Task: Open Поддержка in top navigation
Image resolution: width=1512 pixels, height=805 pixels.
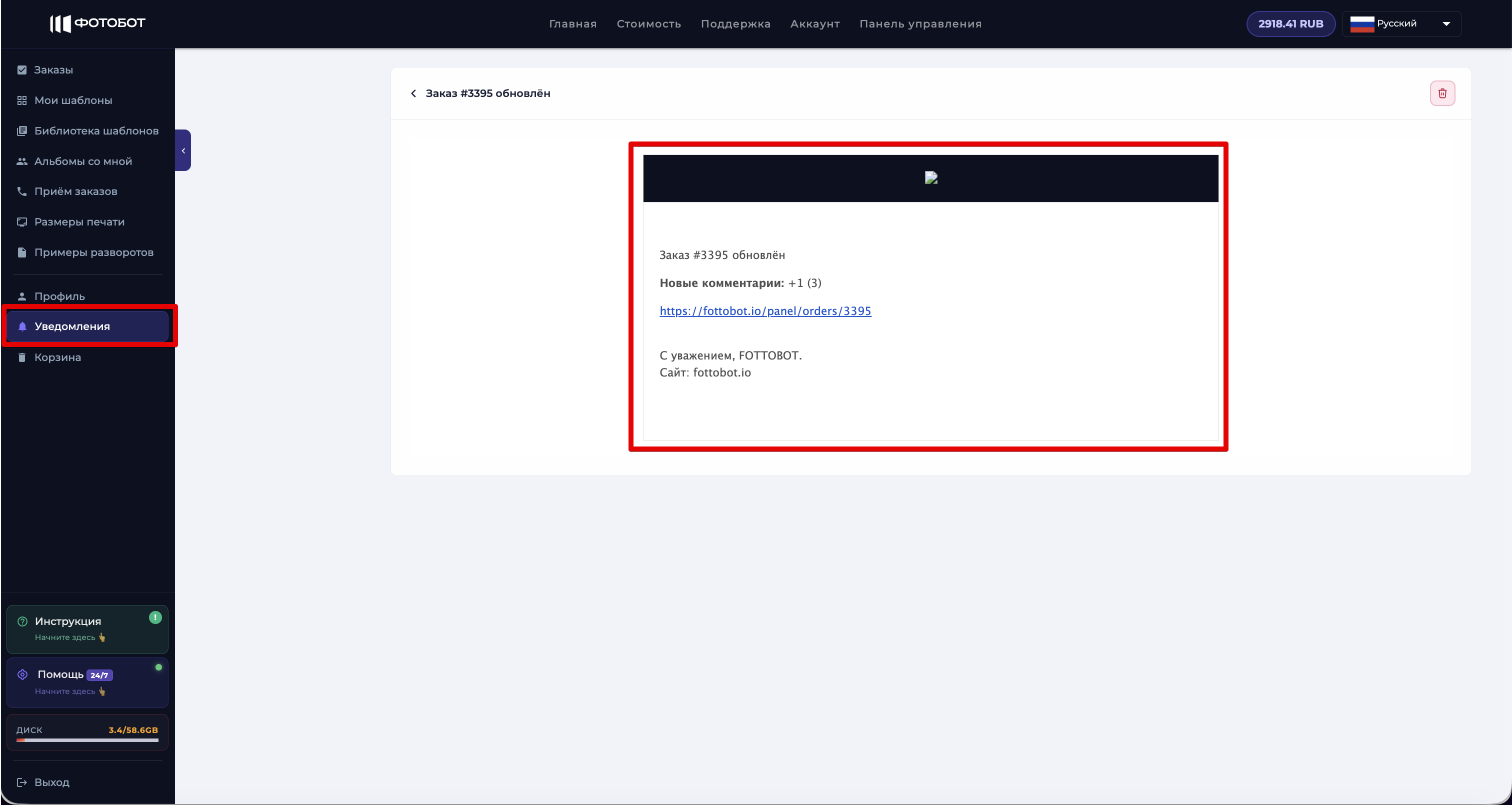Action: [735, 24]
